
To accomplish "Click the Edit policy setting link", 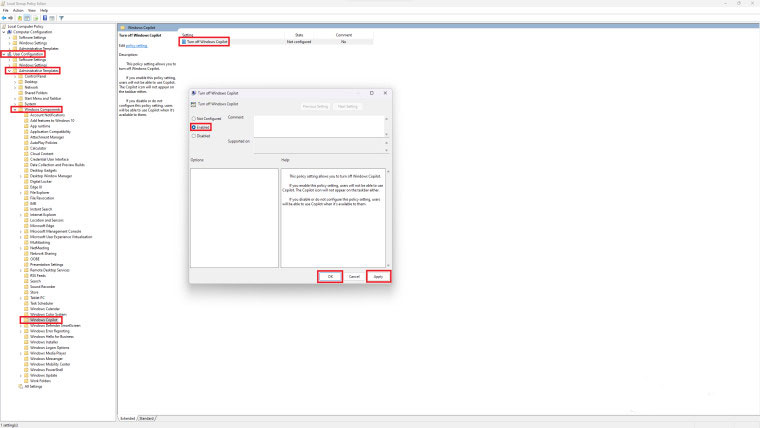I will (x=137, y=46).
